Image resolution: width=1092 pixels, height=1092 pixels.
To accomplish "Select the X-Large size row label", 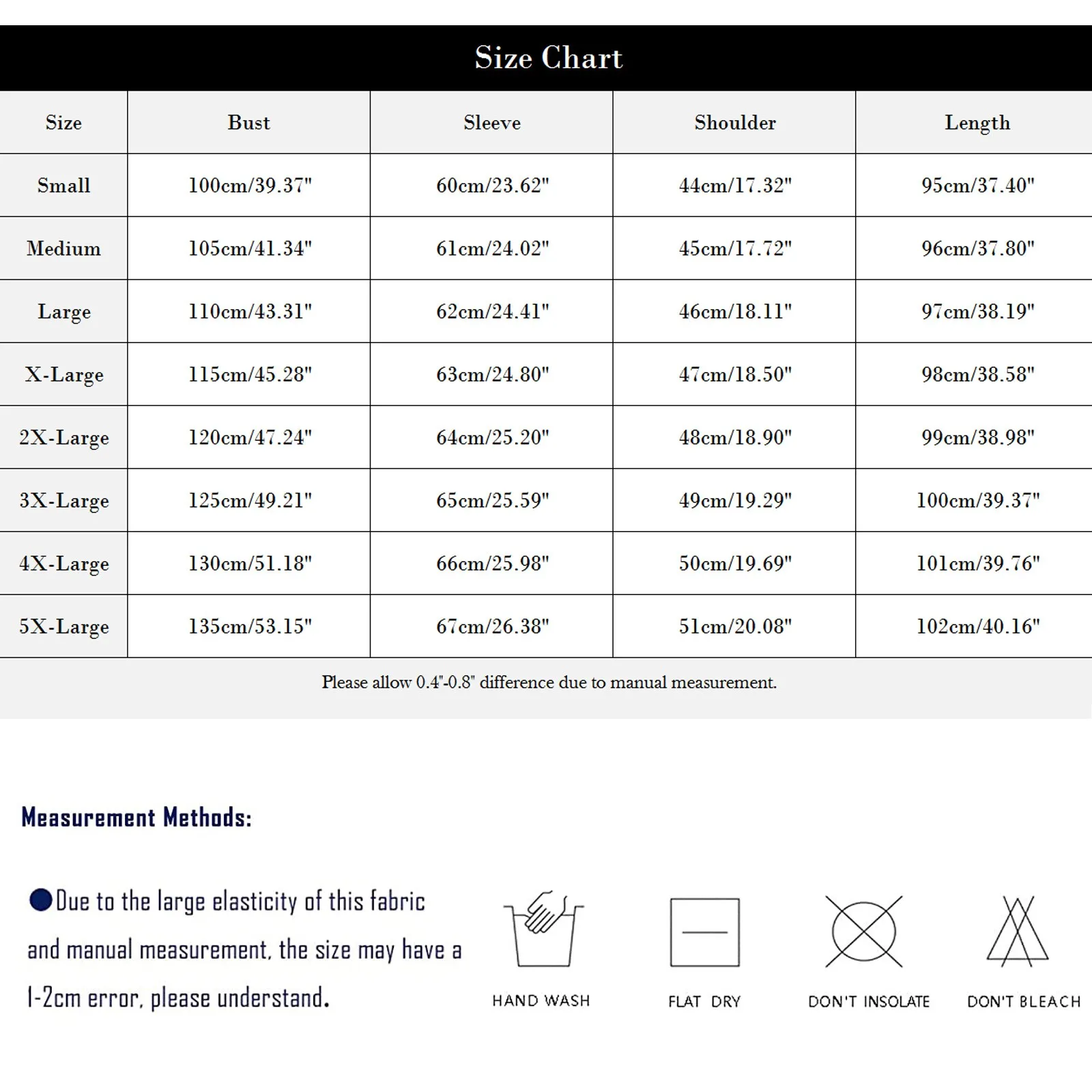I will tap(63, 375).
